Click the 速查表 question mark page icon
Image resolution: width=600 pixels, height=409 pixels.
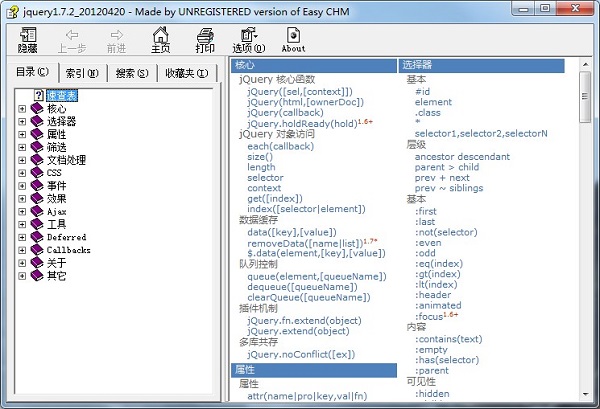[39, 95]
